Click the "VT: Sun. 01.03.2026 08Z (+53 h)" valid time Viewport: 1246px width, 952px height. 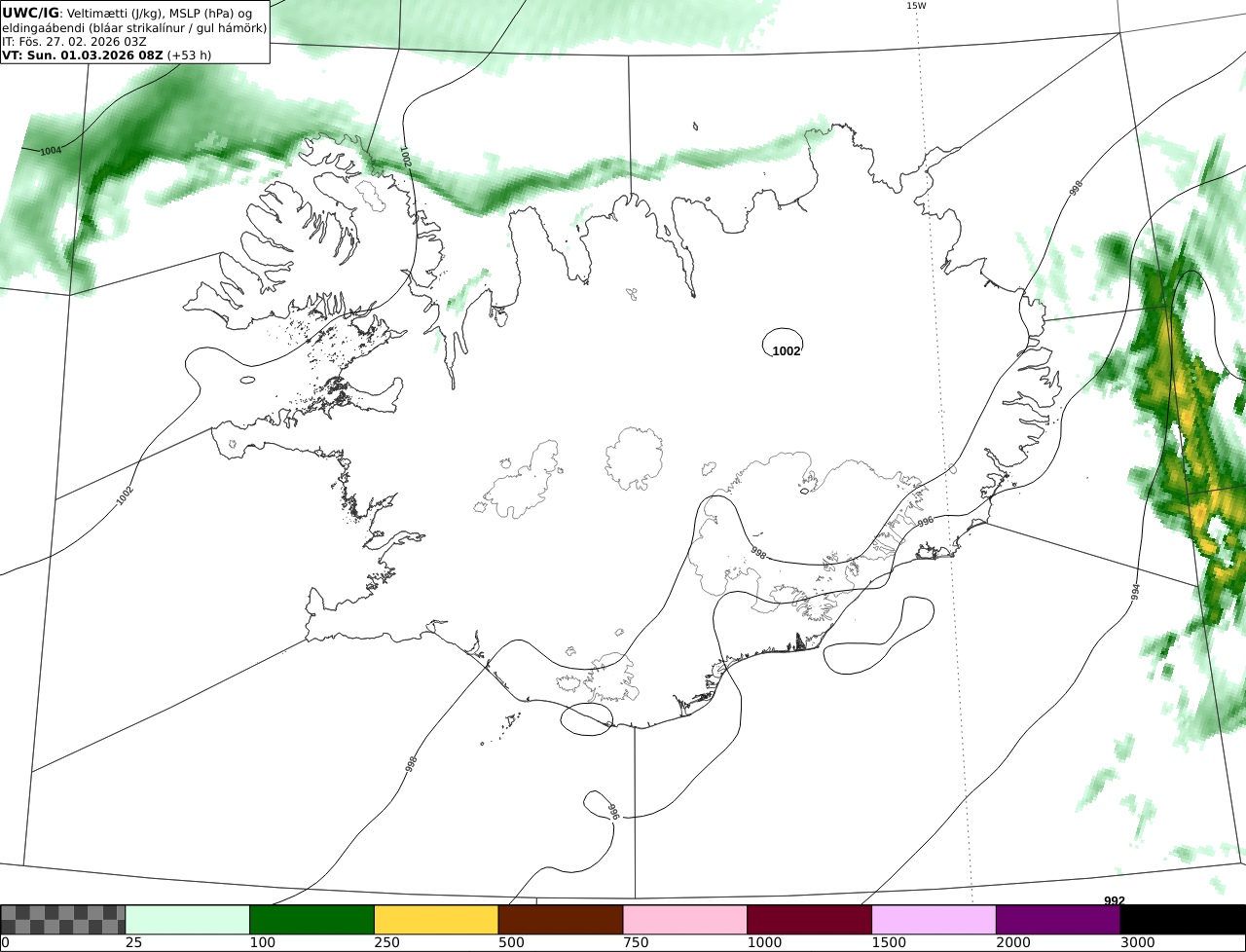click(106, 55)
